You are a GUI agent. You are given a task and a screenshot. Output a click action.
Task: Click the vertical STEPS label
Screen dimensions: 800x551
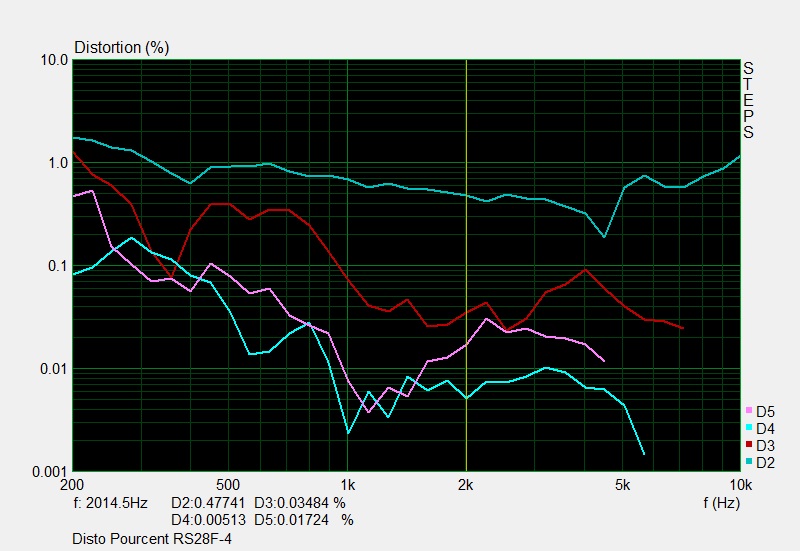tap(747, 100)
